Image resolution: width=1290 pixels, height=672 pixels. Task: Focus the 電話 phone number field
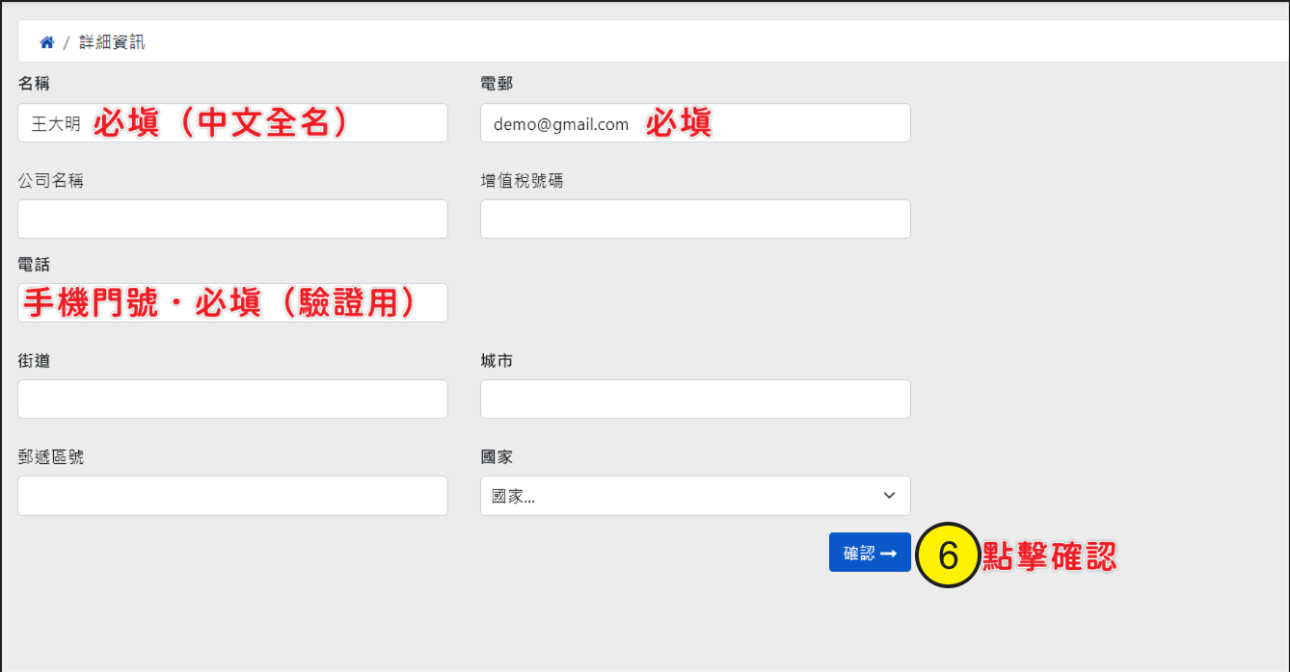click(x=232, y=303)
